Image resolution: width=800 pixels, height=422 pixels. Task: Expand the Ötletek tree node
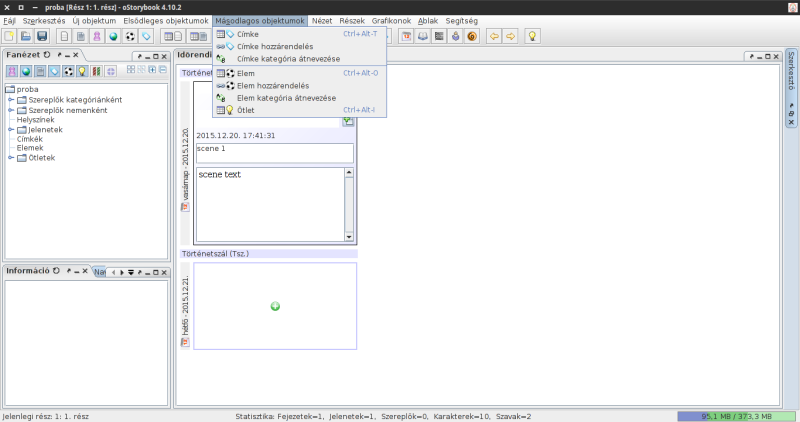coord(11,157)
